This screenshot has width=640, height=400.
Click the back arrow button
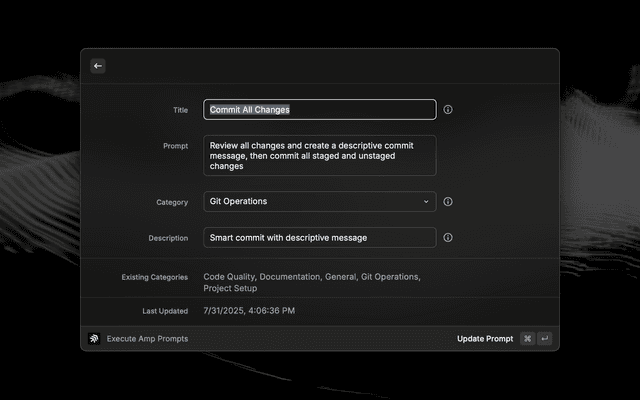point(98,66)
